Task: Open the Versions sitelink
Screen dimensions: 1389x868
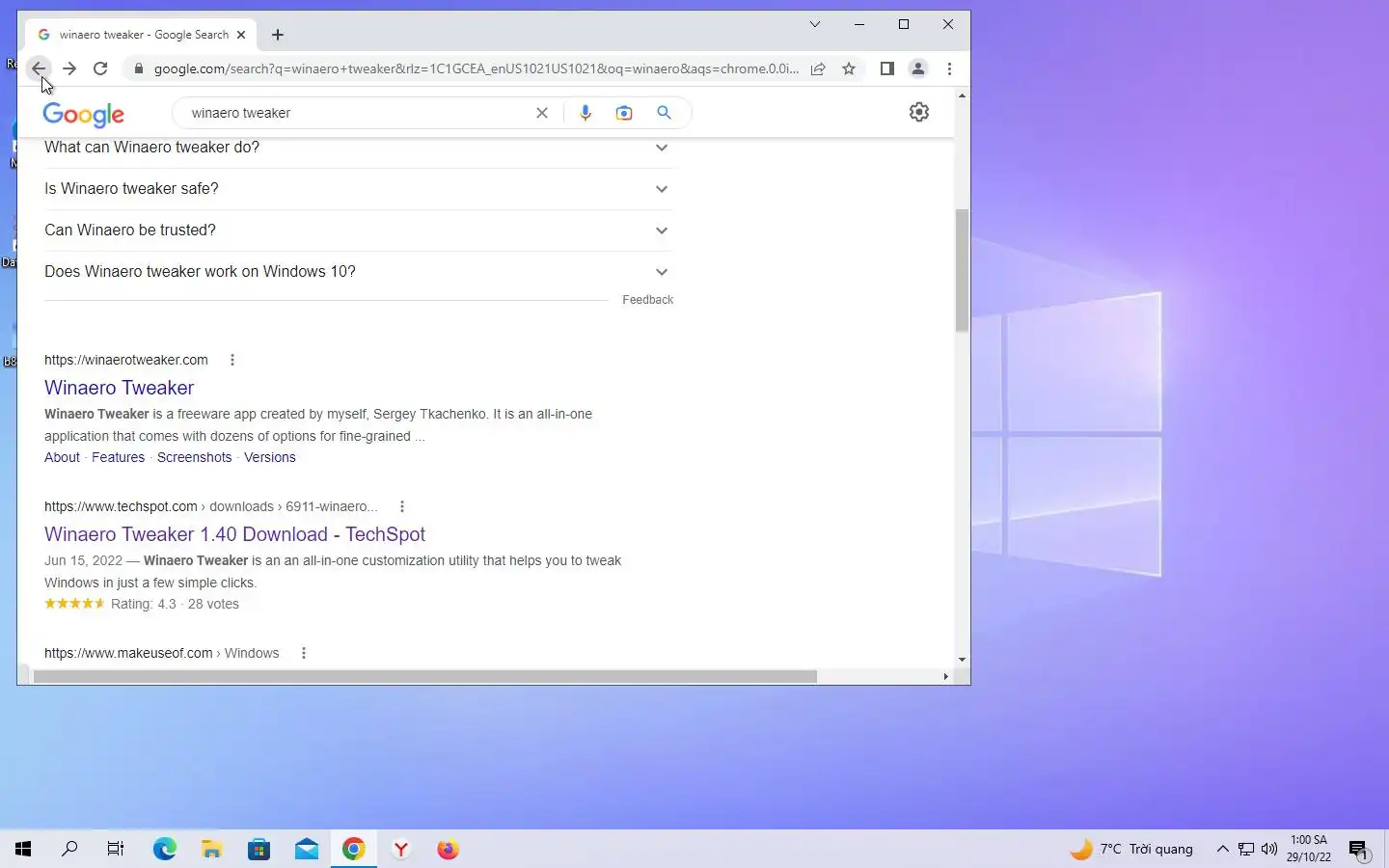Action: point(270,457)
